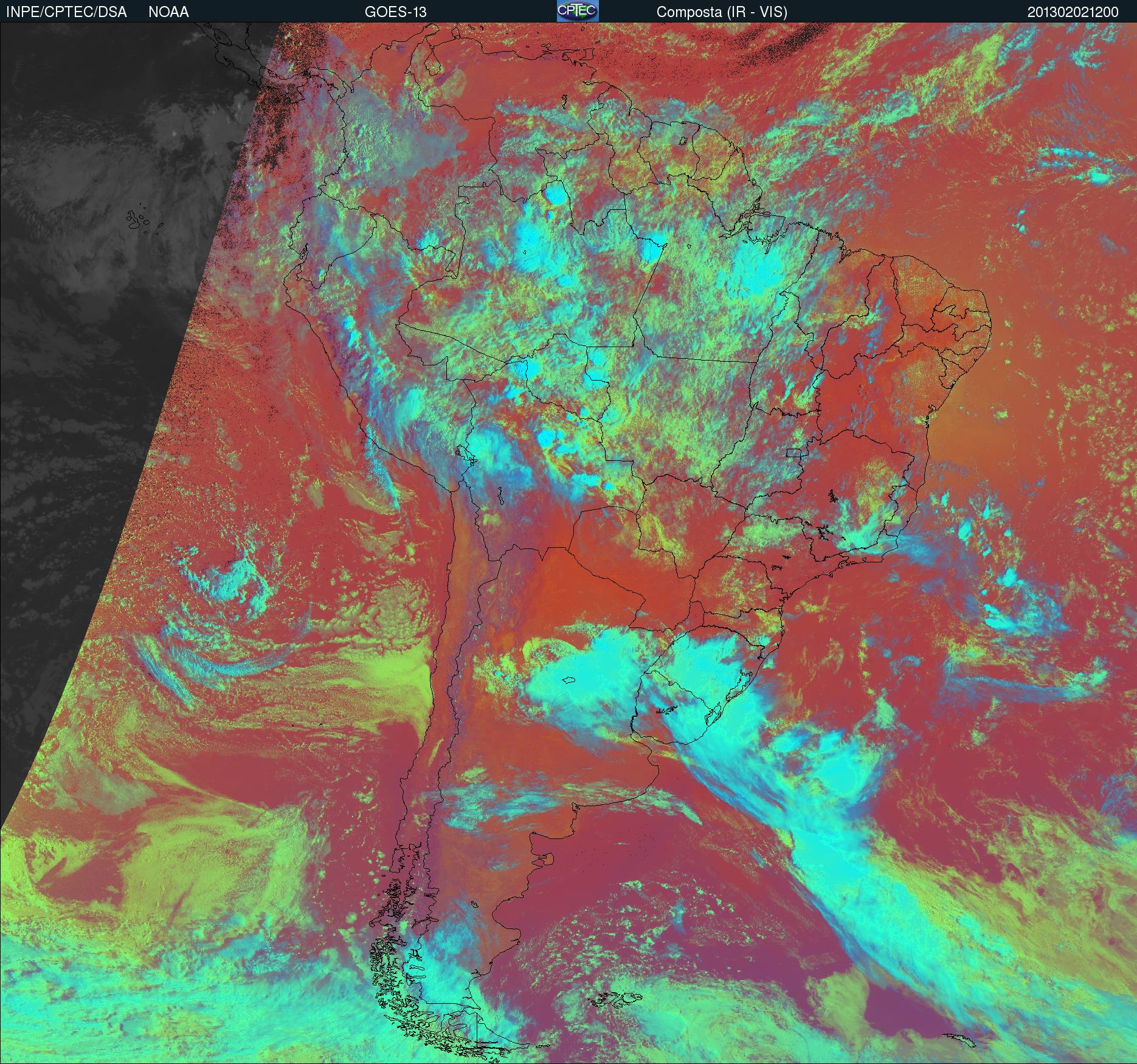Click the GOES-13 satellite label
Image resolution: width=1137 pixels, height=1064 pixels.
tap(395, 12)
